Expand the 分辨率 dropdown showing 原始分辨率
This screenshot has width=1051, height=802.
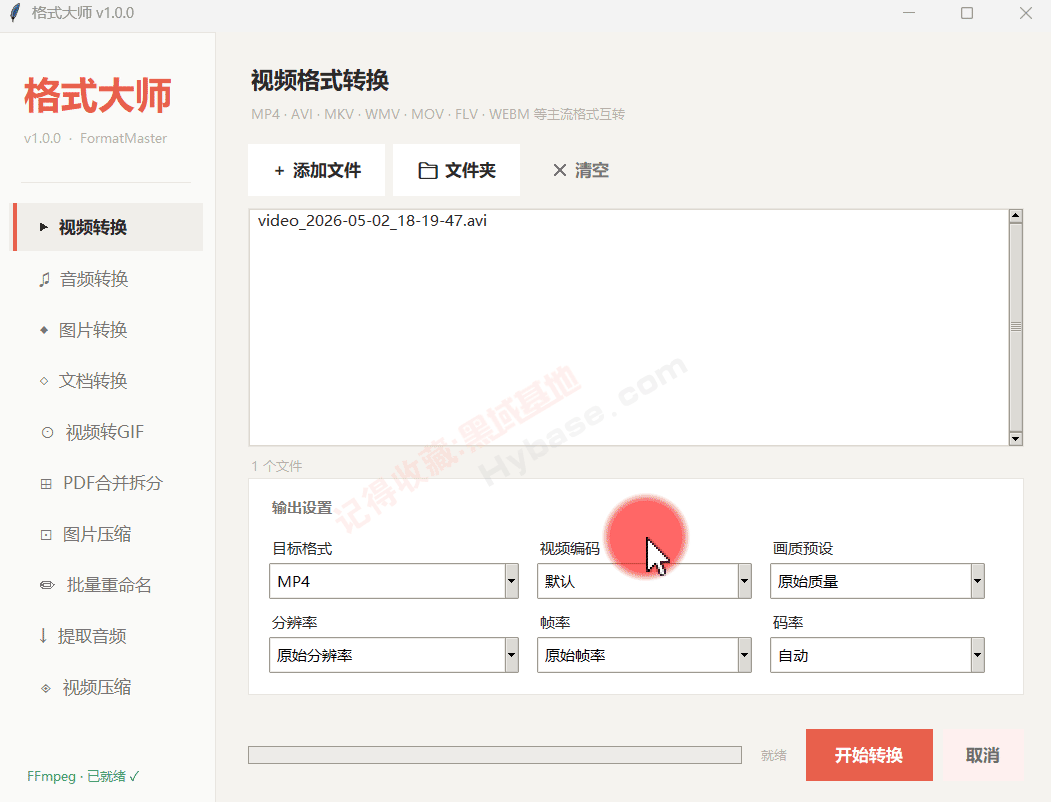(393, 655)
